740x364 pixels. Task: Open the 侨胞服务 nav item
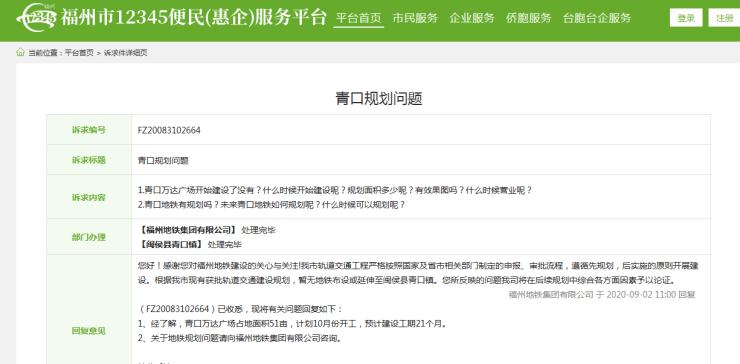529,18
